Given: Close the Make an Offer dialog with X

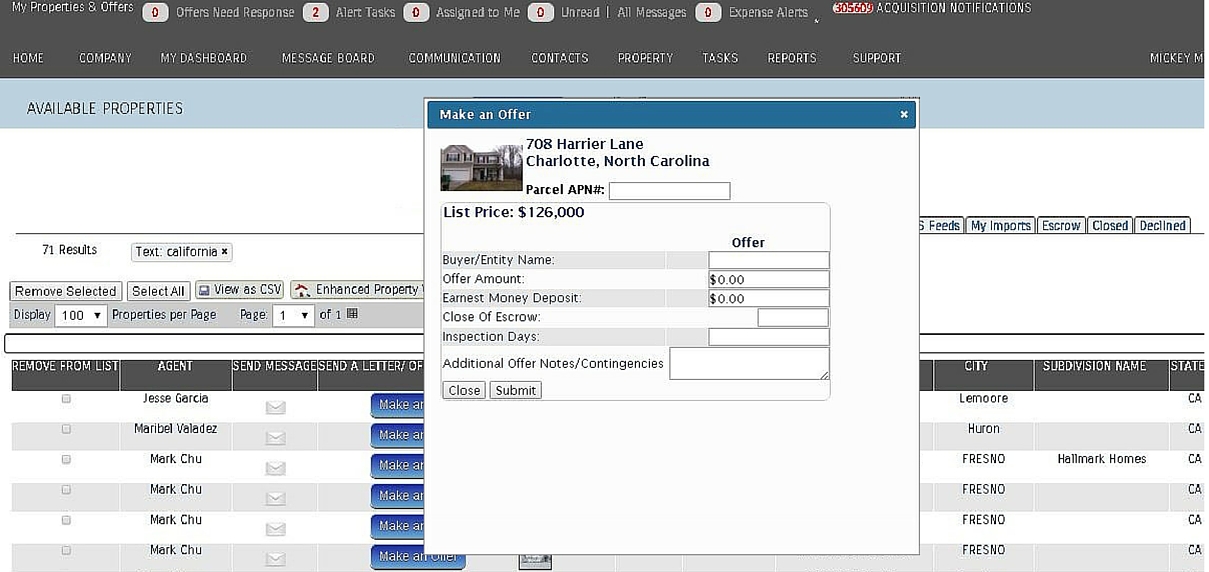Looking at the screenshot, I should pos(904,115).
